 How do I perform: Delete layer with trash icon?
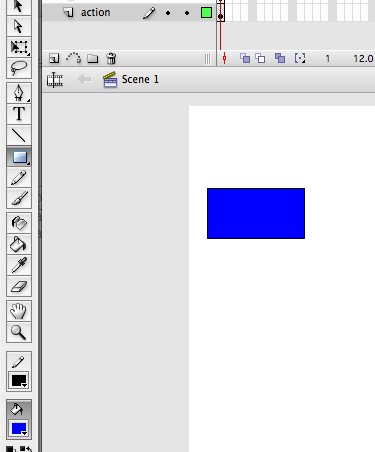pyautogui.click(x=111, y=59)
